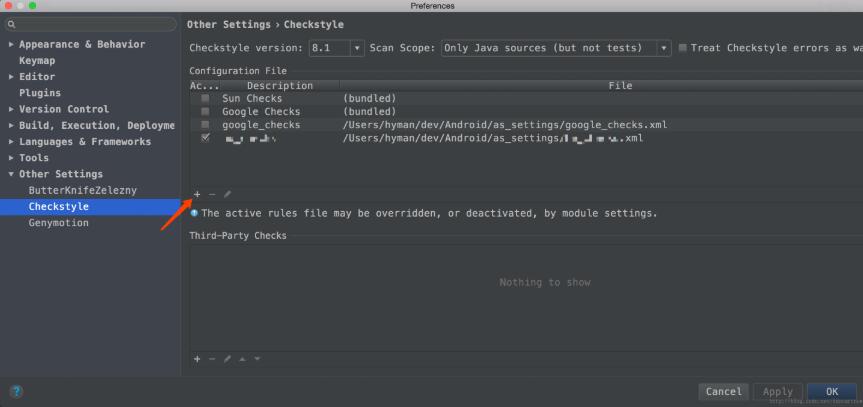This screenshot has width=863, height=407.
Task: Click the OK button
Action: [832, 391]
